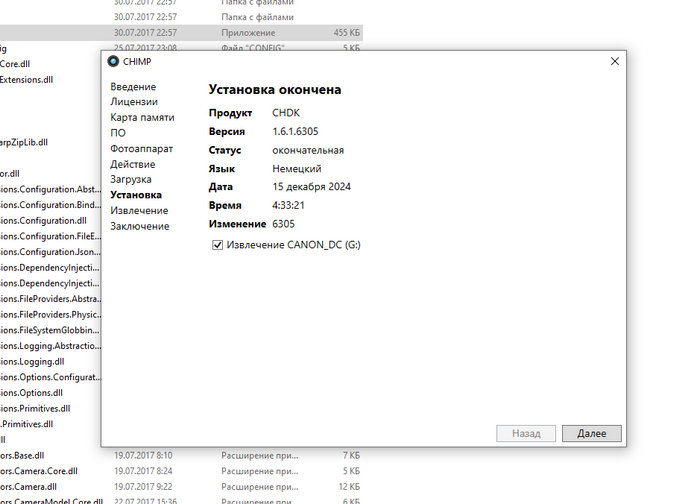
Task: Select Core.dll file in Explorer list
Action: [x=15, y=64]
